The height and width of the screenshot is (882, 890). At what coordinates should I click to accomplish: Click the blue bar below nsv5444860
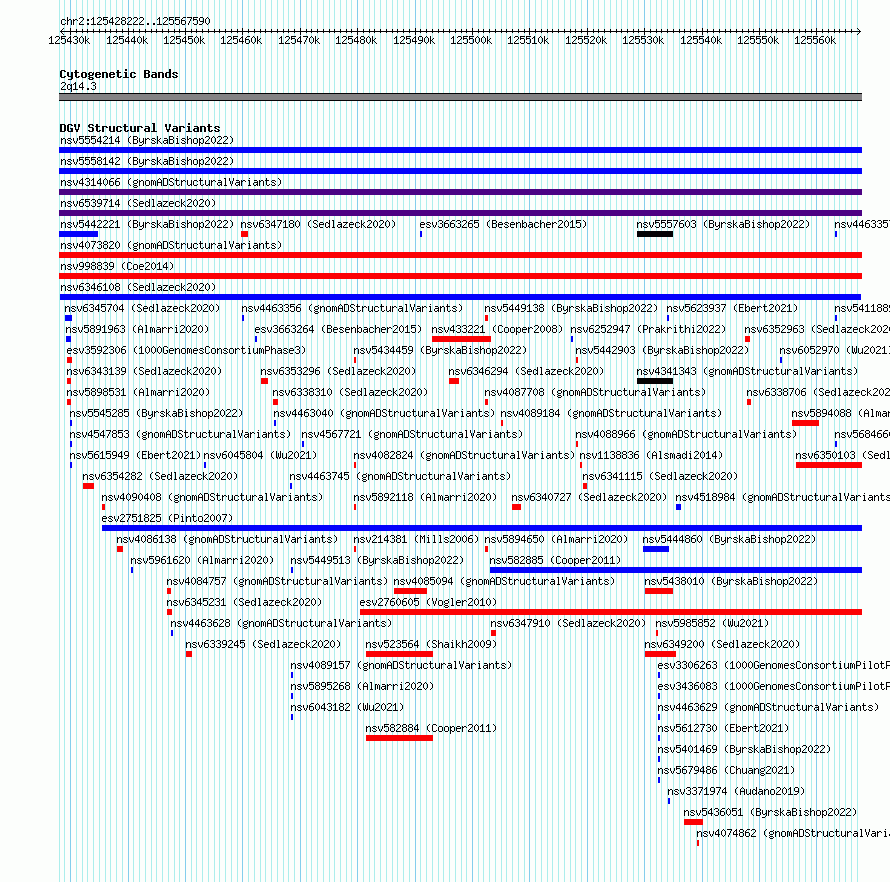[656, 549]
